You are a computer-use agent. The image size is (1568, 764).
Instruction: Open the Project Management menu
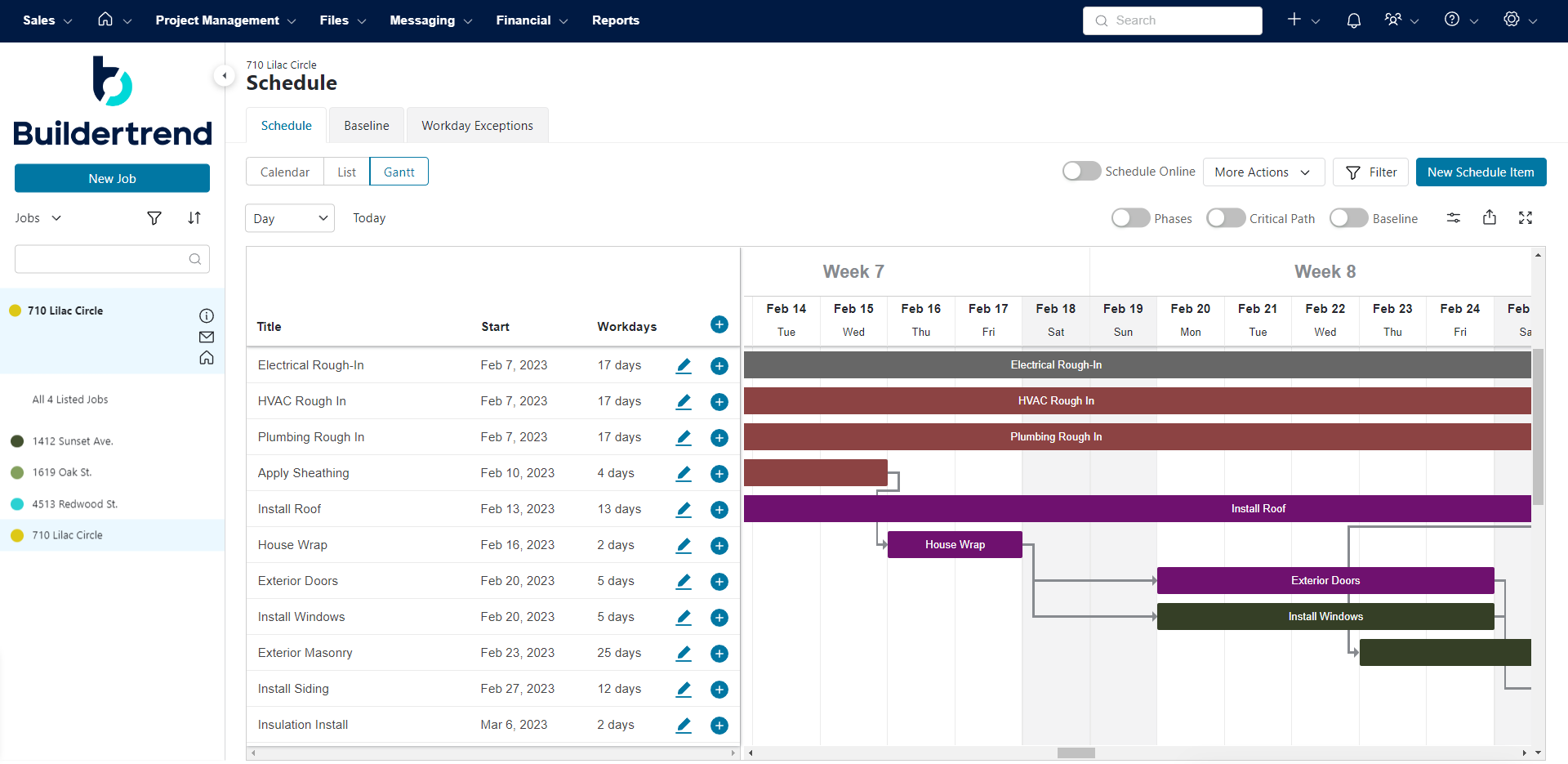pos(218,20)
